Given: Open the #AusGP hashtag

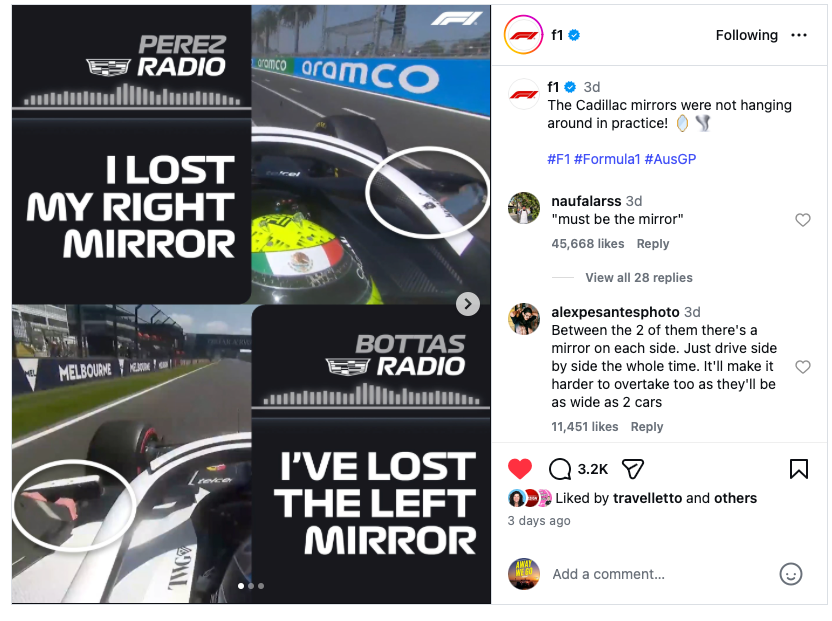Looking at the screenshot, I should click(x=670, y=159).
